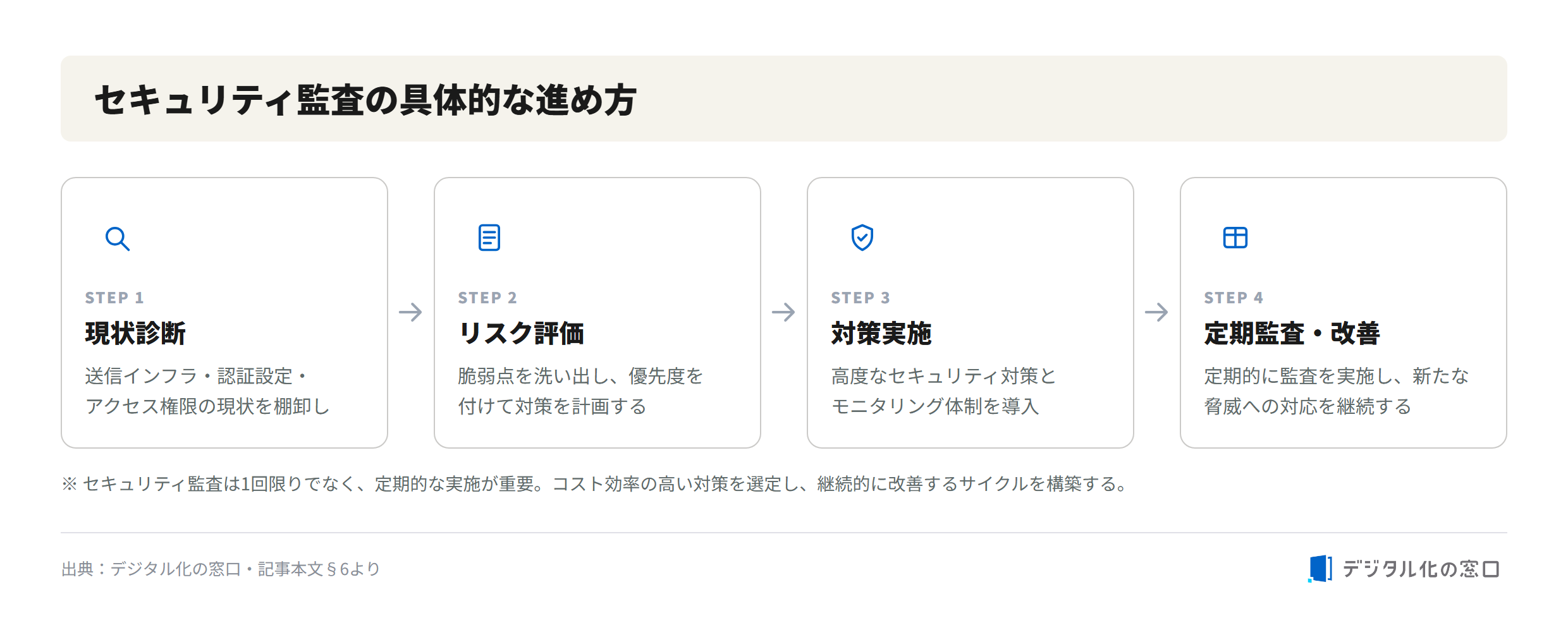
Task: Click the shield checkmark icon in Step 3
Action: click(x=862, y=238)
